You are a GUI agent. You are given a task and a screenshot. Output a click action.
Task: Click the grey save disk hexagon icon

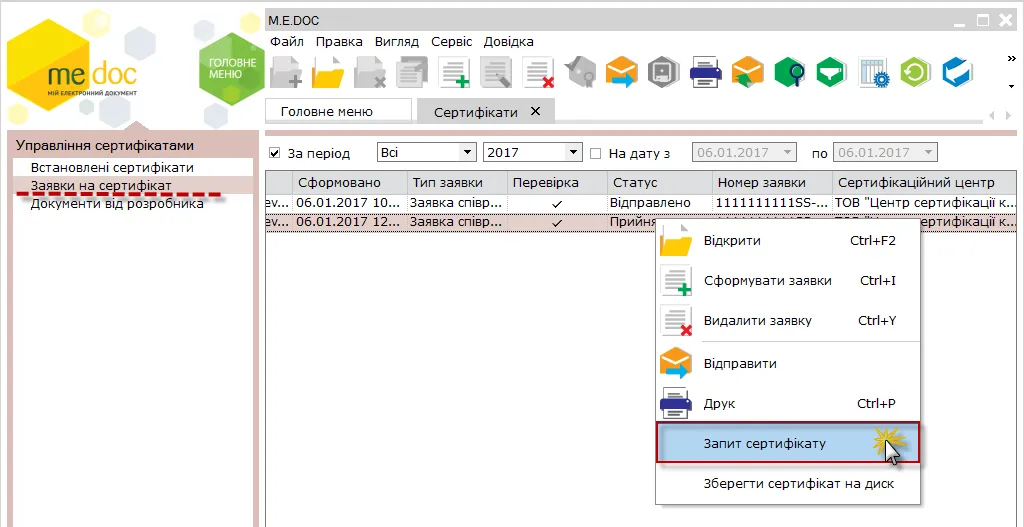coord(664,72)
